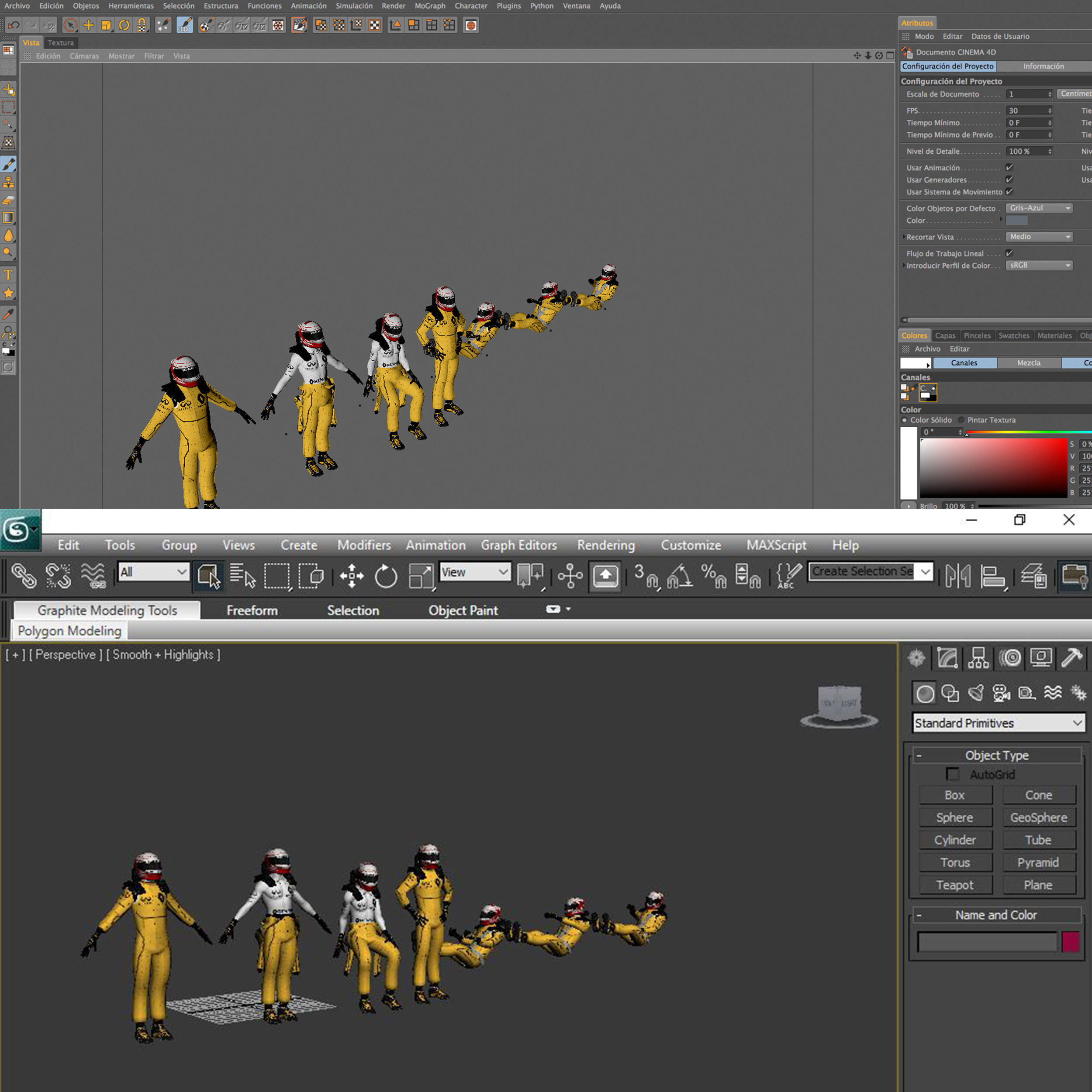
Task: Enable the AutoGrid checkbox
Action: (952, 774)
